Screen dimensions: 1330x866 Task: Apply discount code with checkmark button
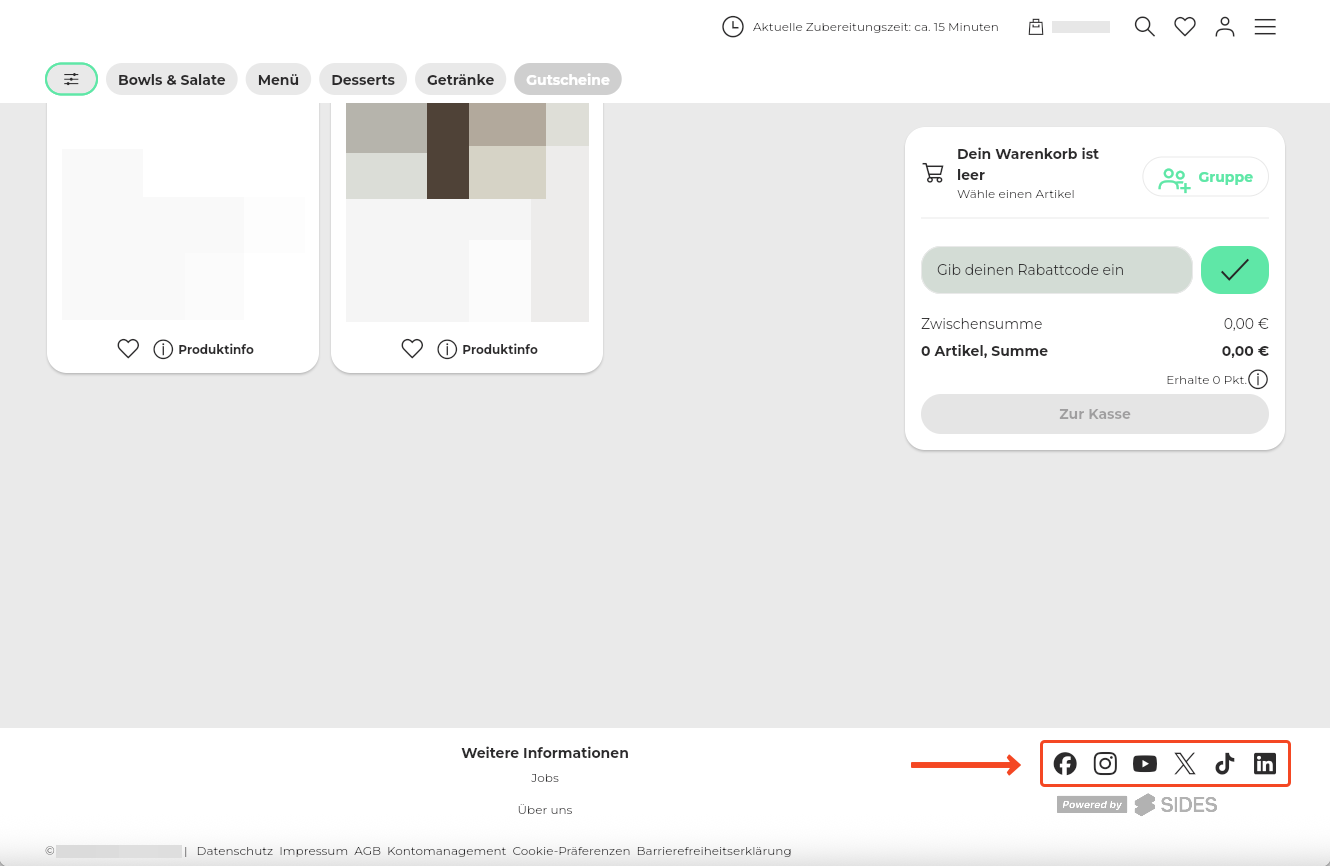point(1235,270)
